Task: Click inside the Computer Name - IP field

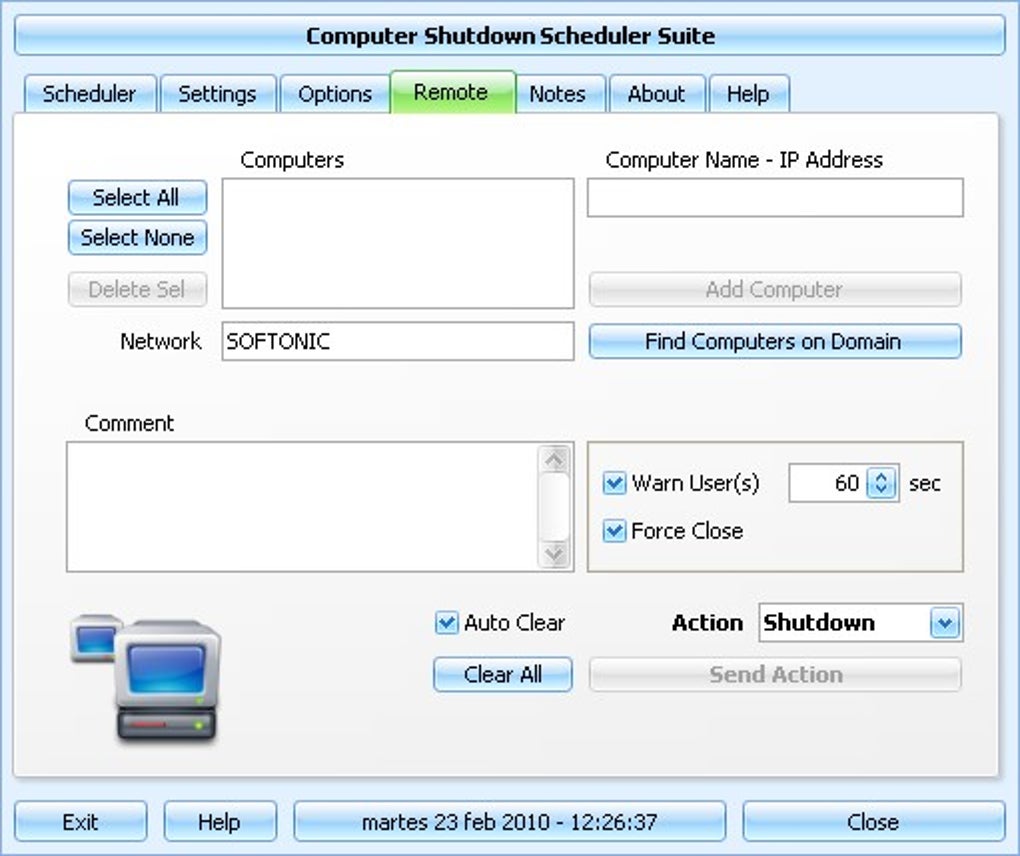Action: pos(775,197)
